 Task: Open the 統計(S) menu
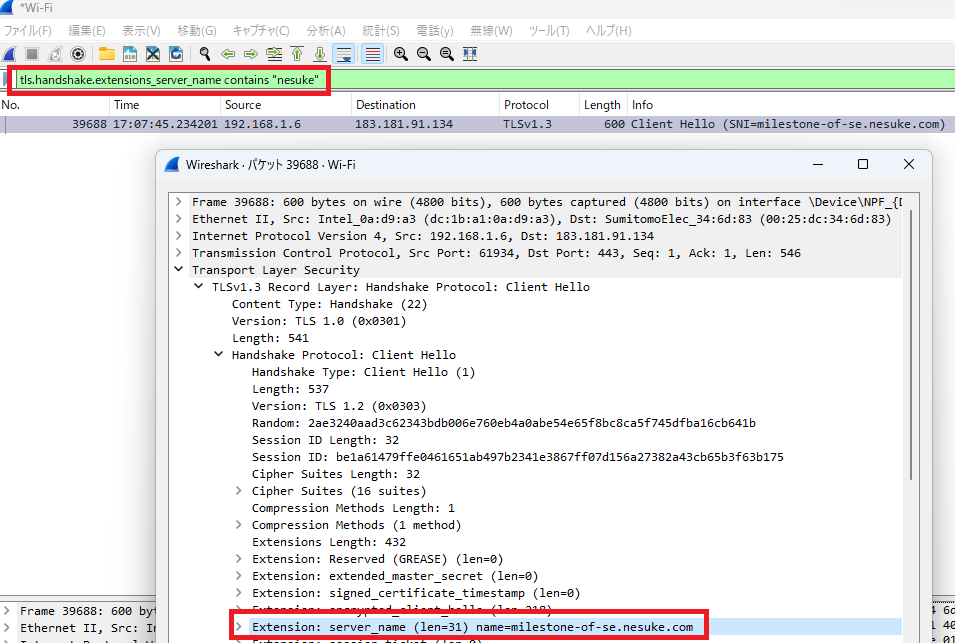379,31
